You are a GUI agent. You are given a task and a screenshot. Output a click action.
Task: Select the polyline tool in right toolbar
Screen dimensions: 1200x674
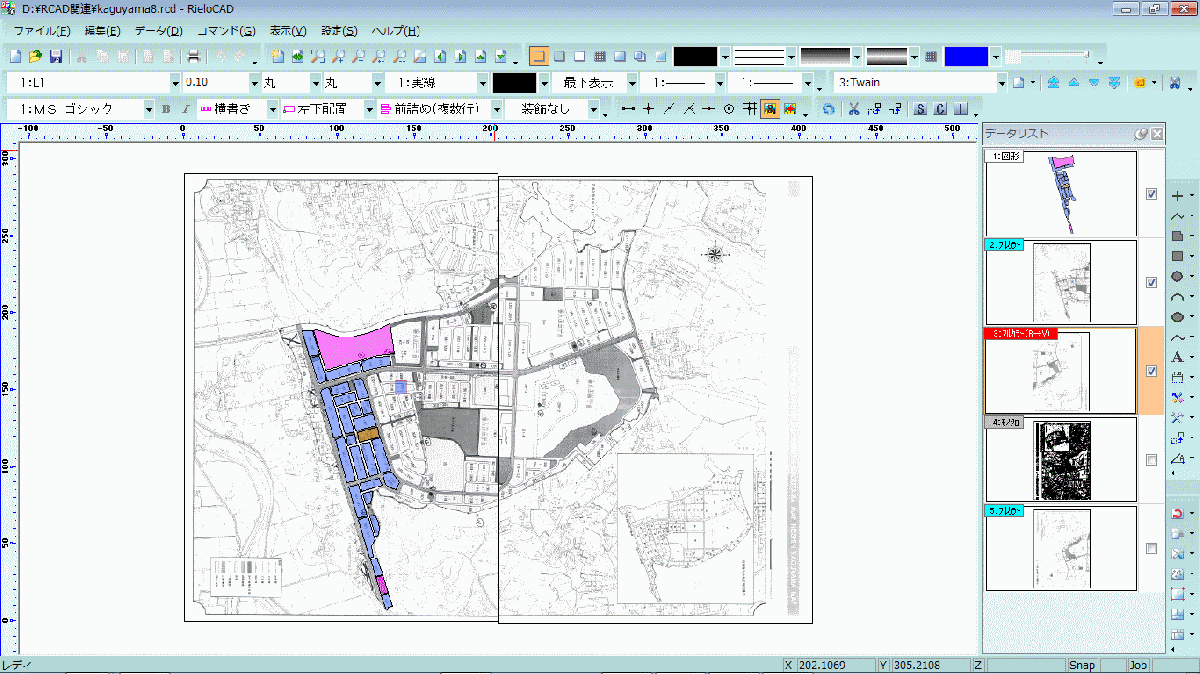1178,215
